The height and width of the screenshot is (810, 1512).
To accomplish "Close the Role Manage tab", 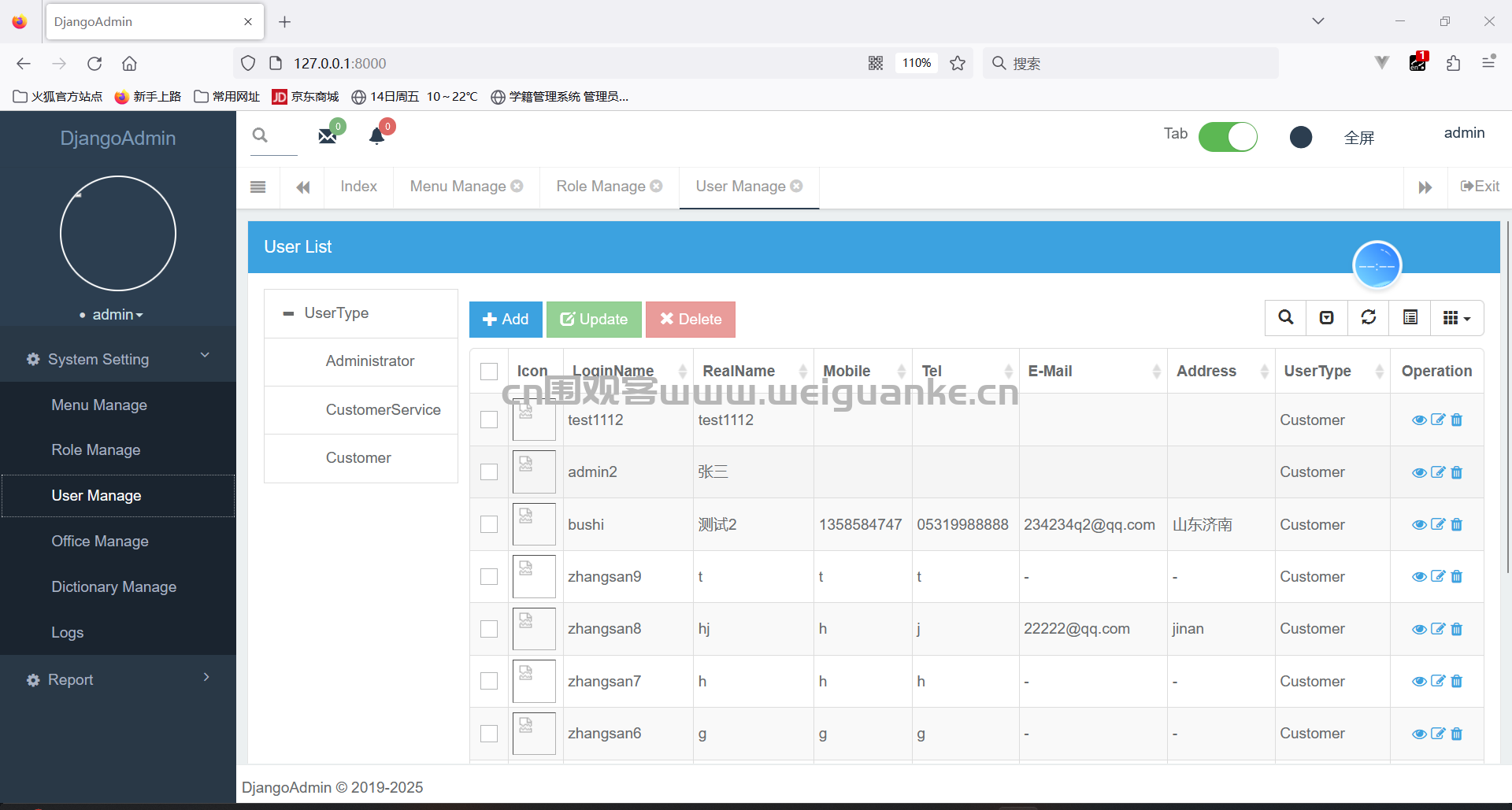I will click(657, 186).
